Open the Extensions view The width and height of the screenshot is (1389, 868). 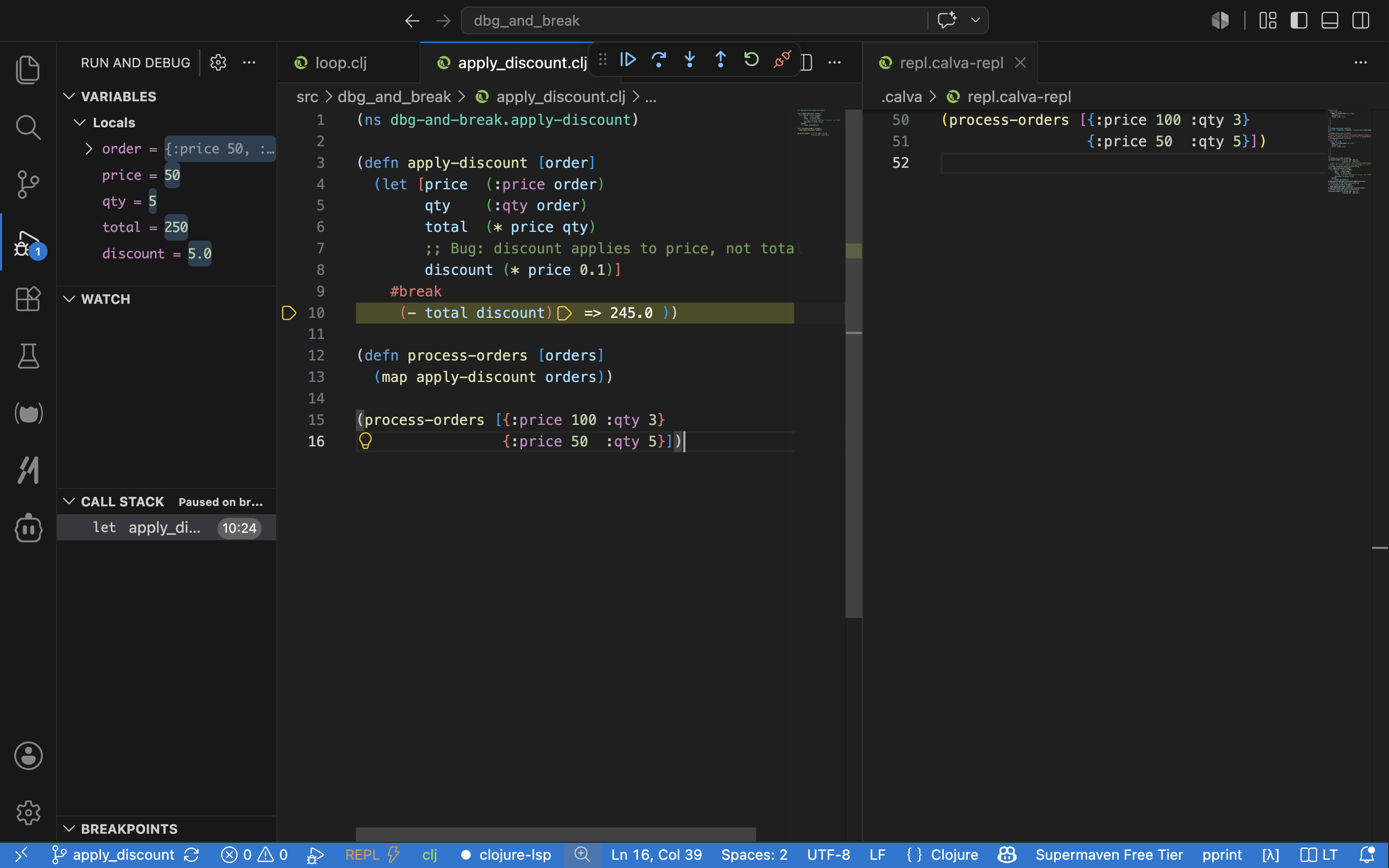28,299
